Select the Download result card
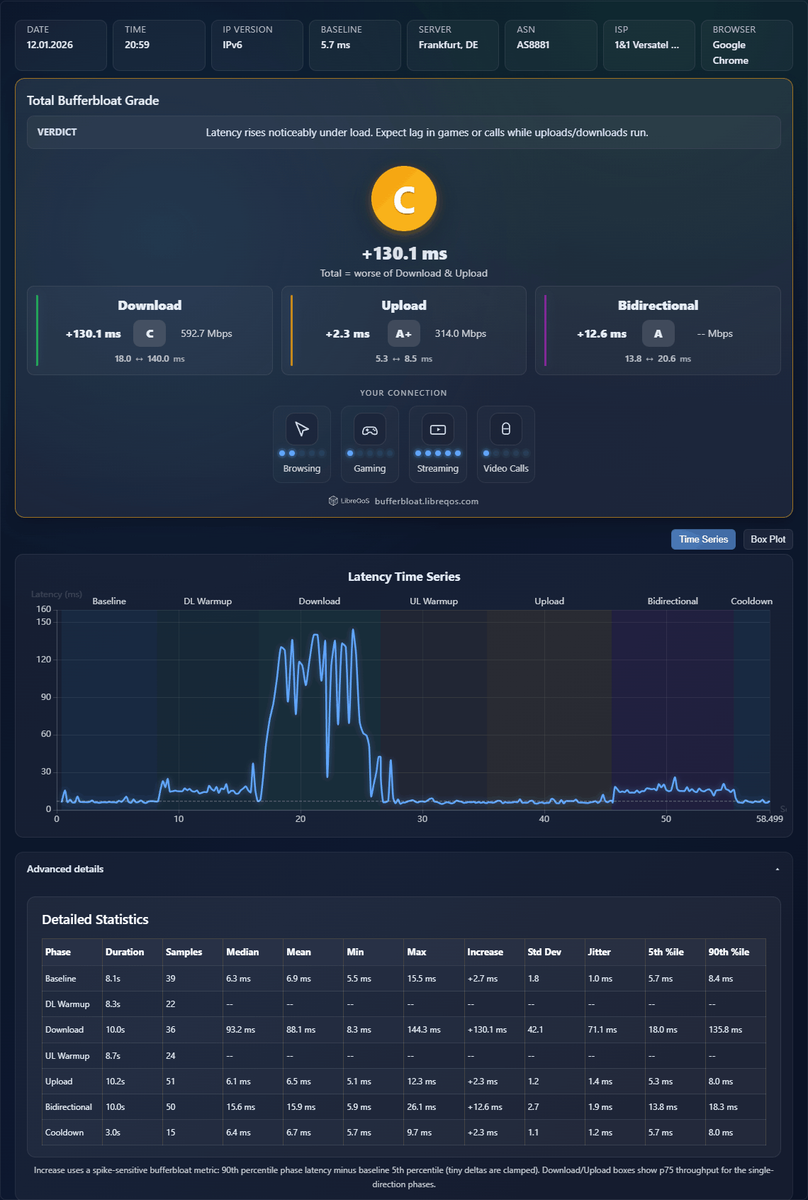 coord(149,330)
